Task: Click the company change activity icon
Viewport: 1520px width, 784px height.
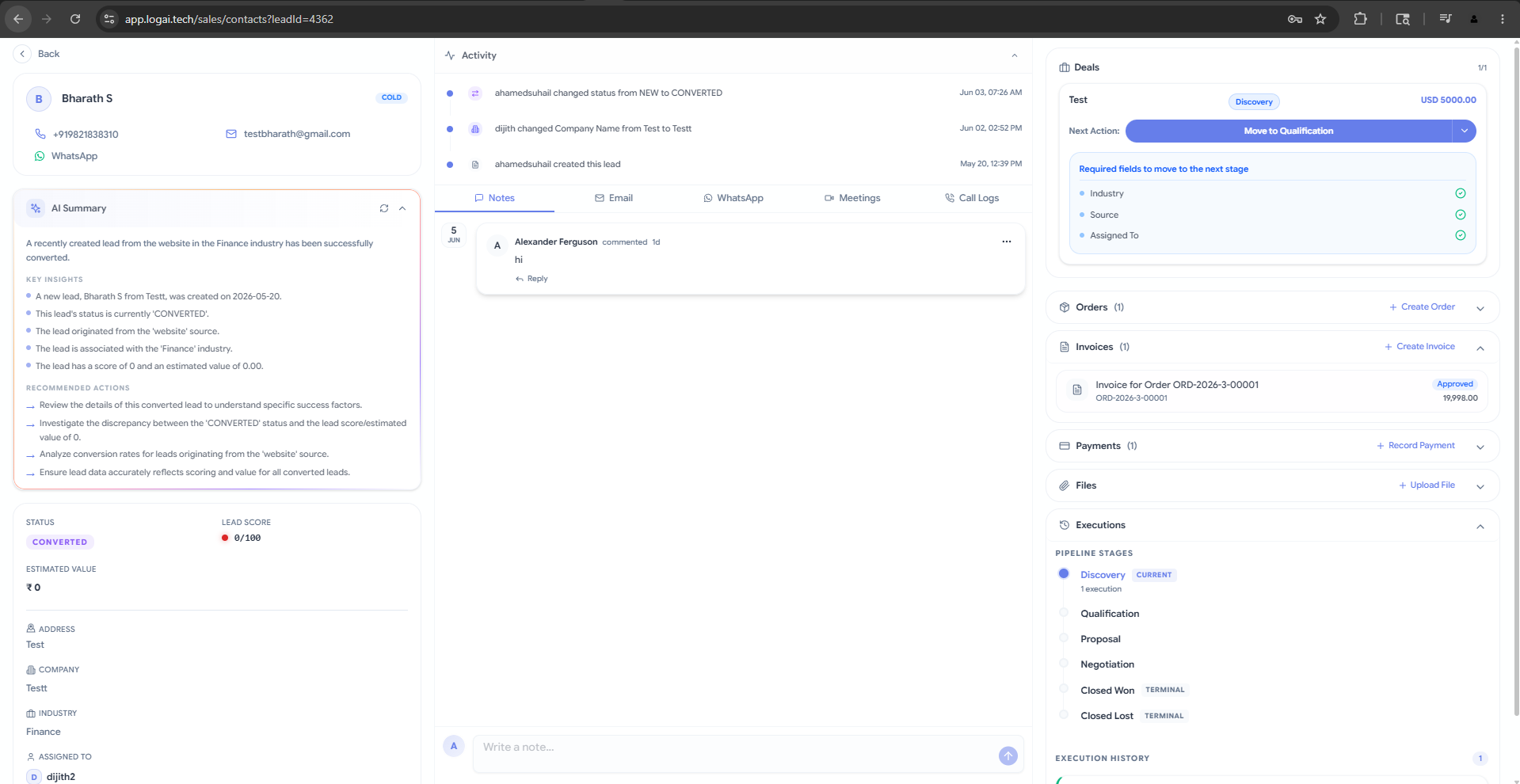Action: point(475,129)
